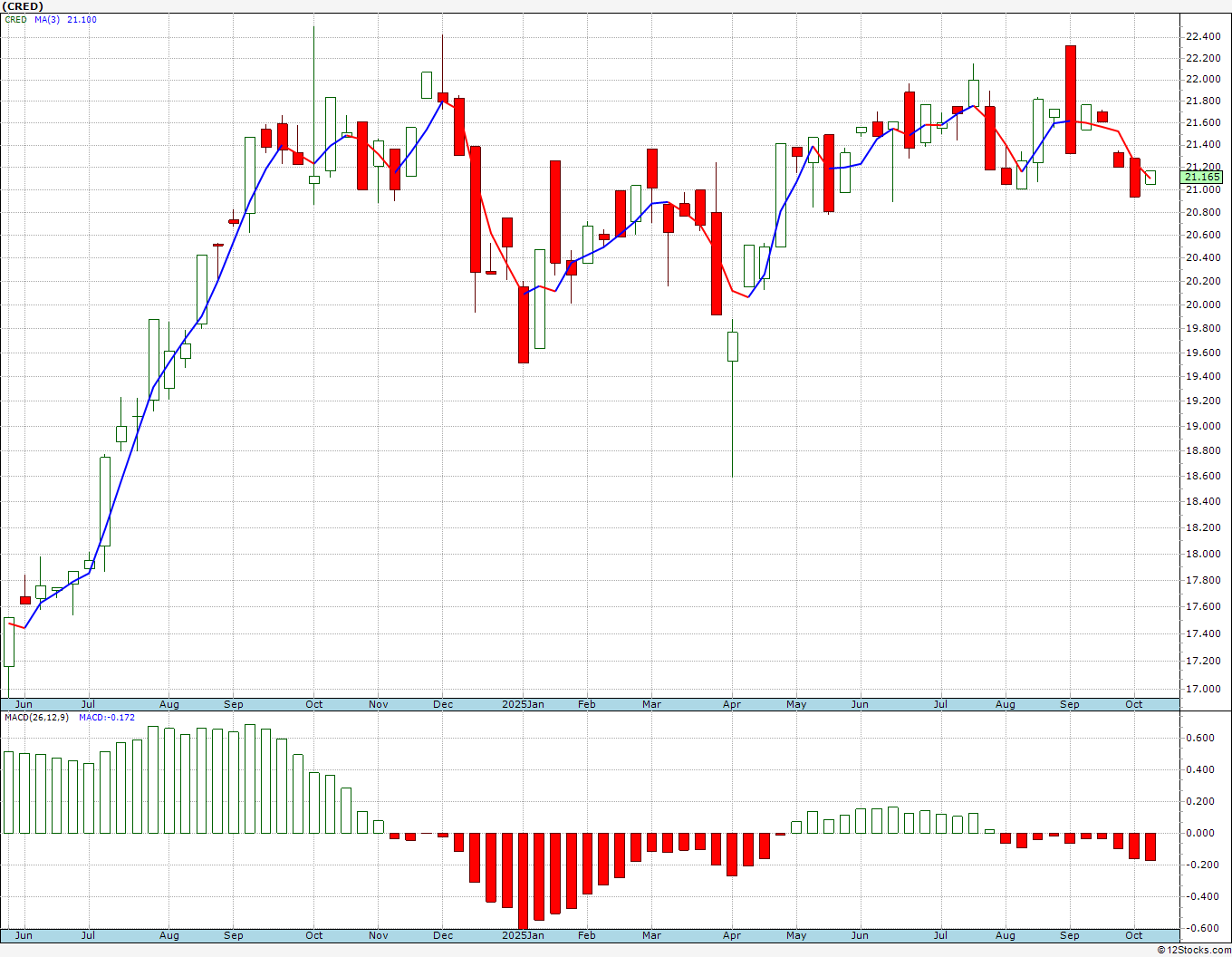The image size is (1232, 957).
Task: Click the 18.800 price axis label
Action: click(x=1202, y=450)
